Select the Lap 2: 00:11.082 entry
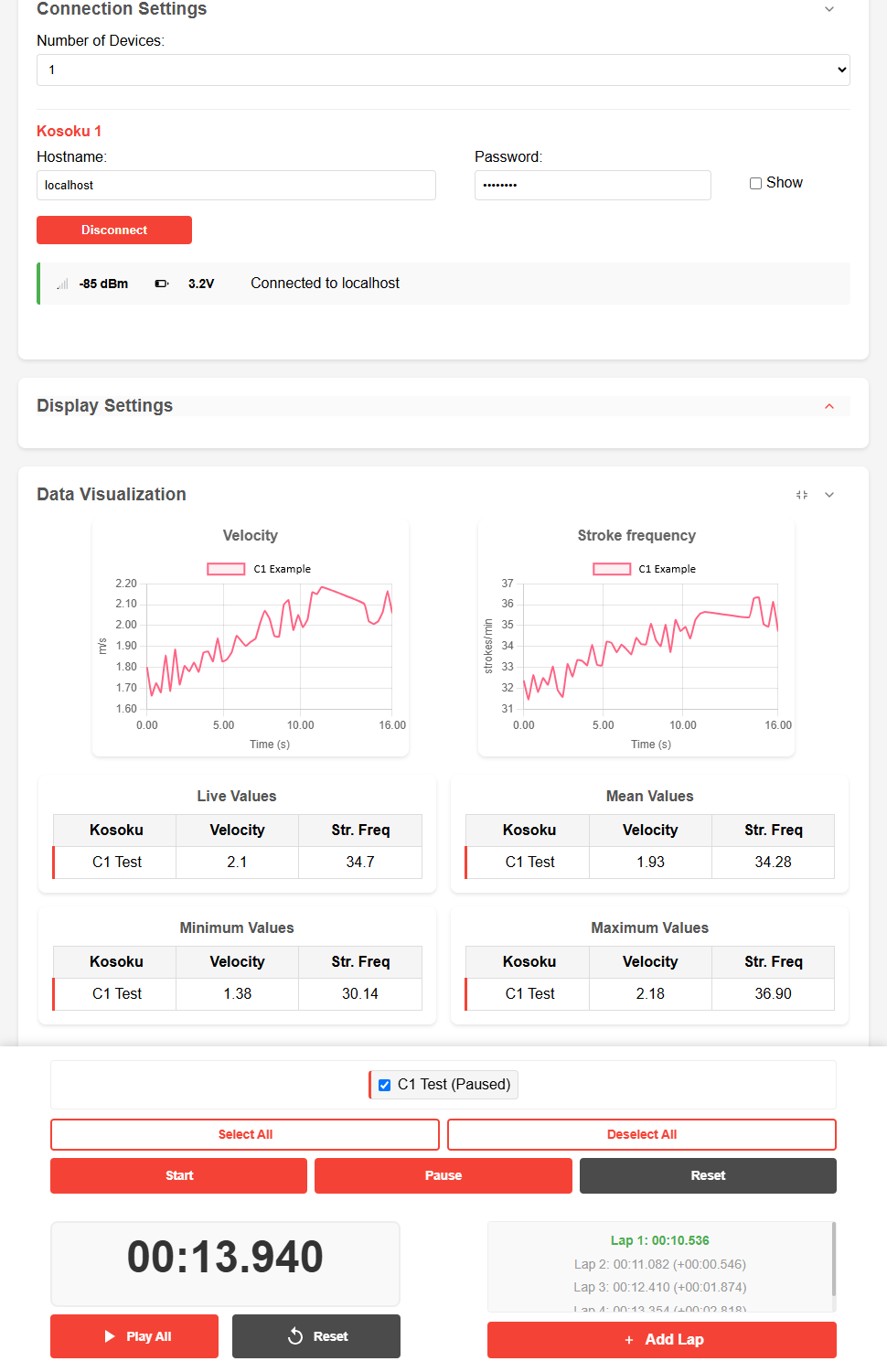887x1372 pixels. 660,1264
